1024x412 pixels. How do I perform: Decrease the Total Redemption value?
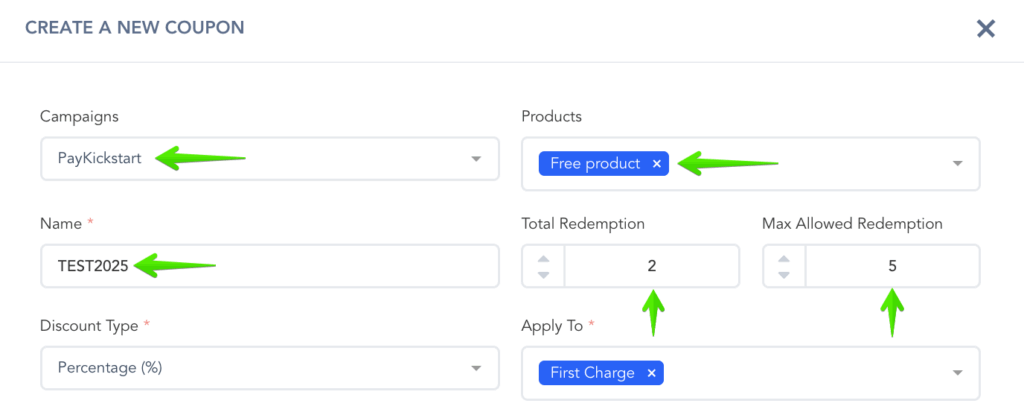coord(543,274)
